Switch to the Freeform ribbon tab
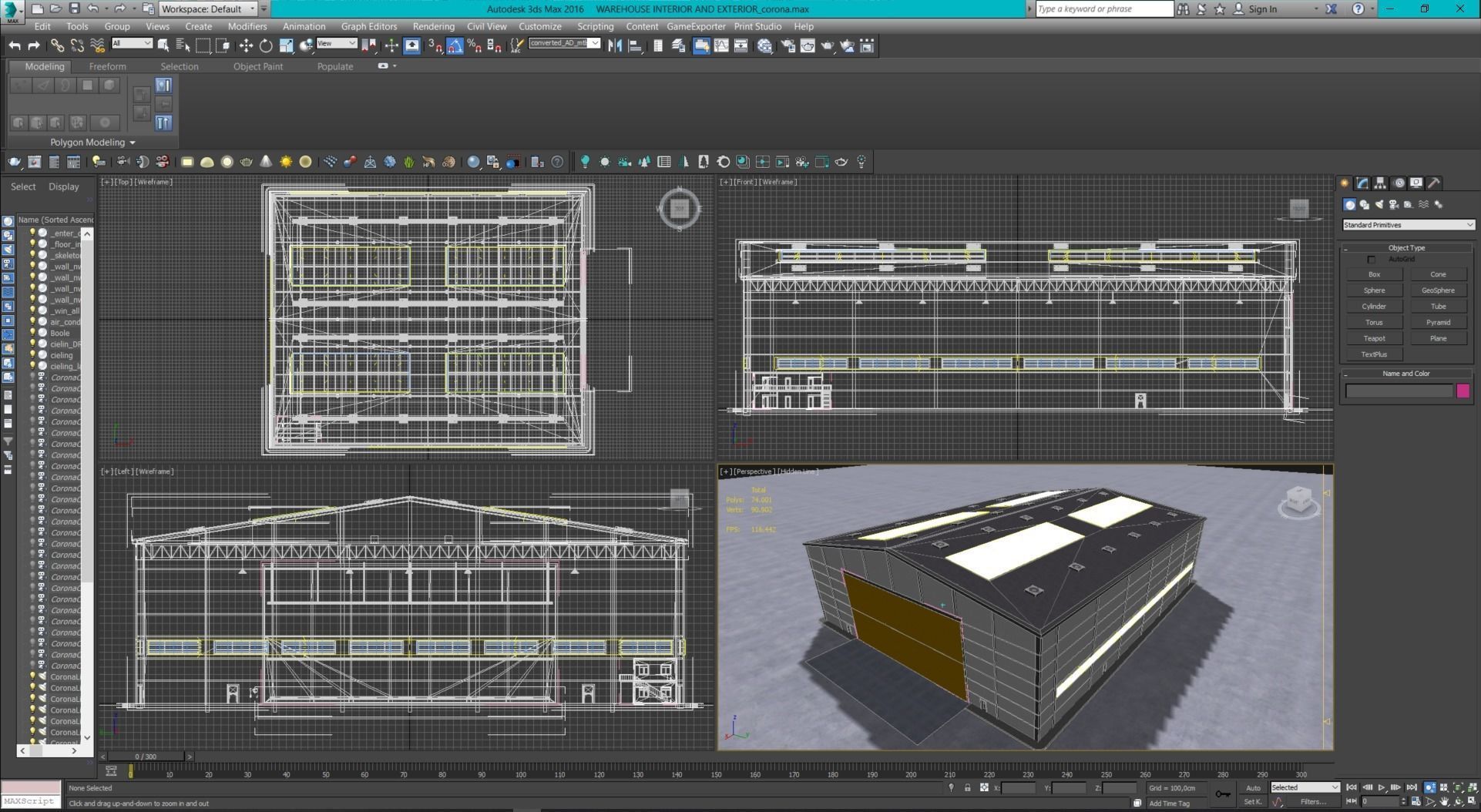 107,66
